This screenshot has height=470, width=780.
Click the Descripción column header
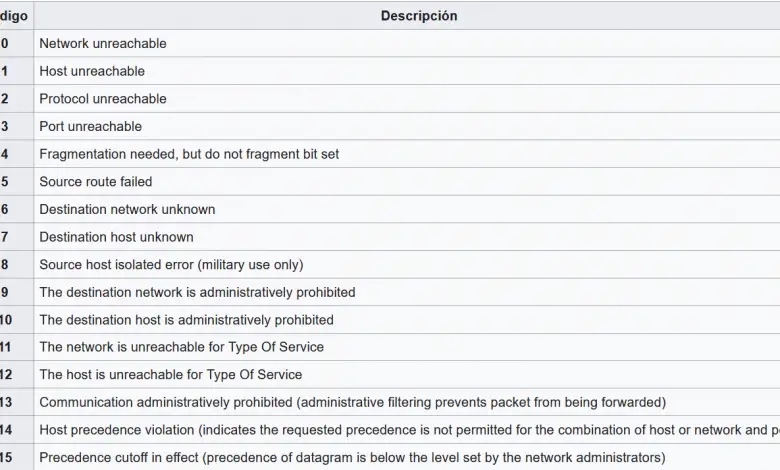[x=418, y=16]
